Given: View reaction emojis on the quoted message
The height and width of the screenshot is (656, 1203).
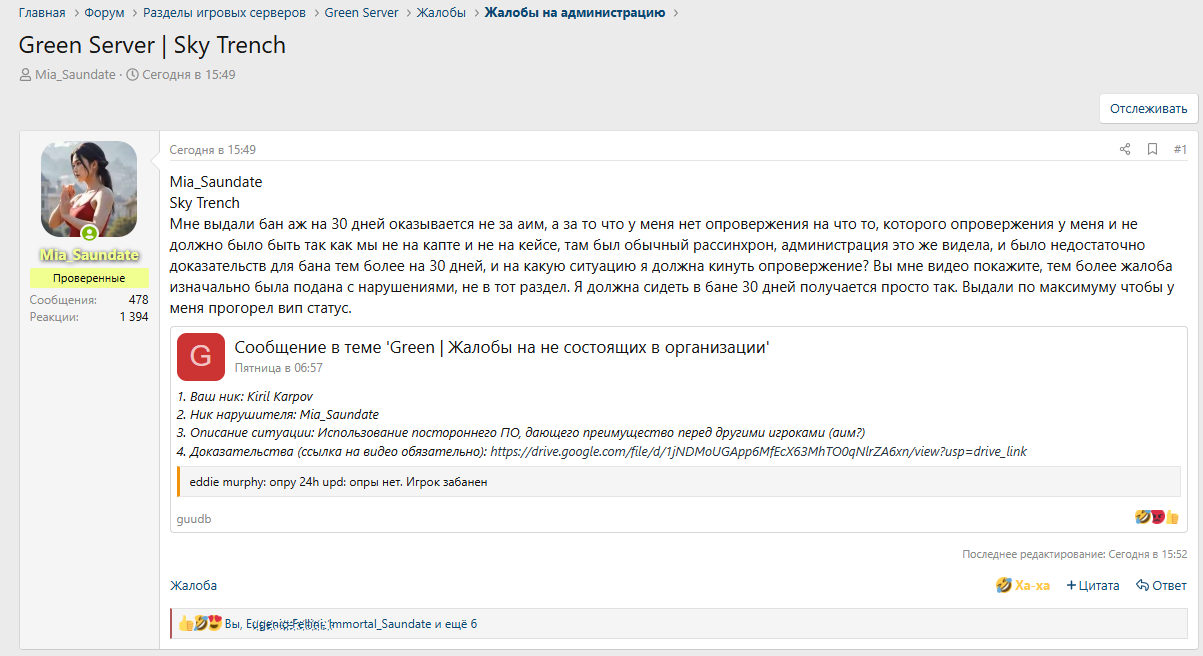Looking at the screenshot, I should tap(1157, 517).
